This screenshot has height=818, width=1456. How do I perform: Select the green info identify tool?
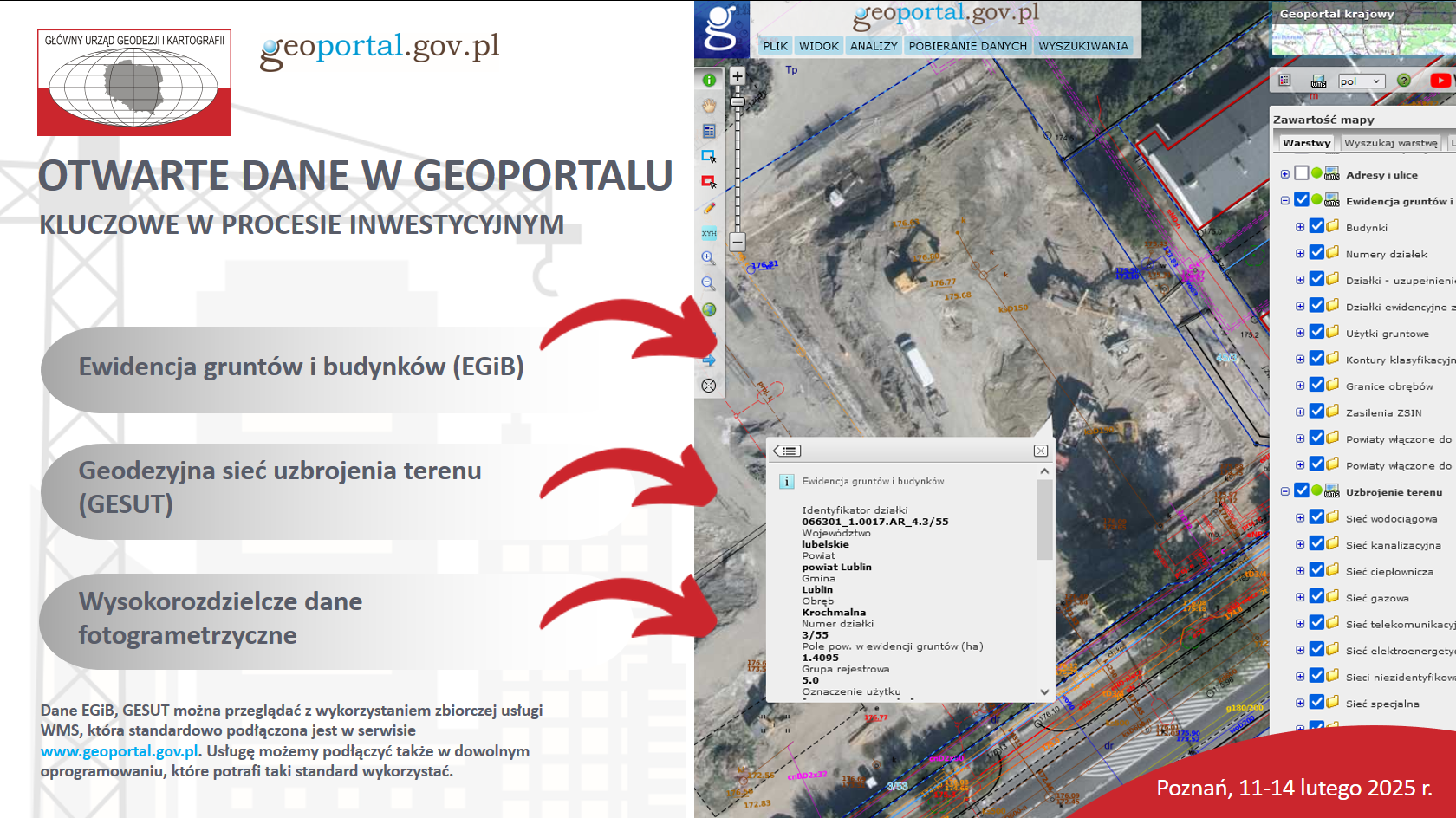pyautogui.click(x=709, y=80)
